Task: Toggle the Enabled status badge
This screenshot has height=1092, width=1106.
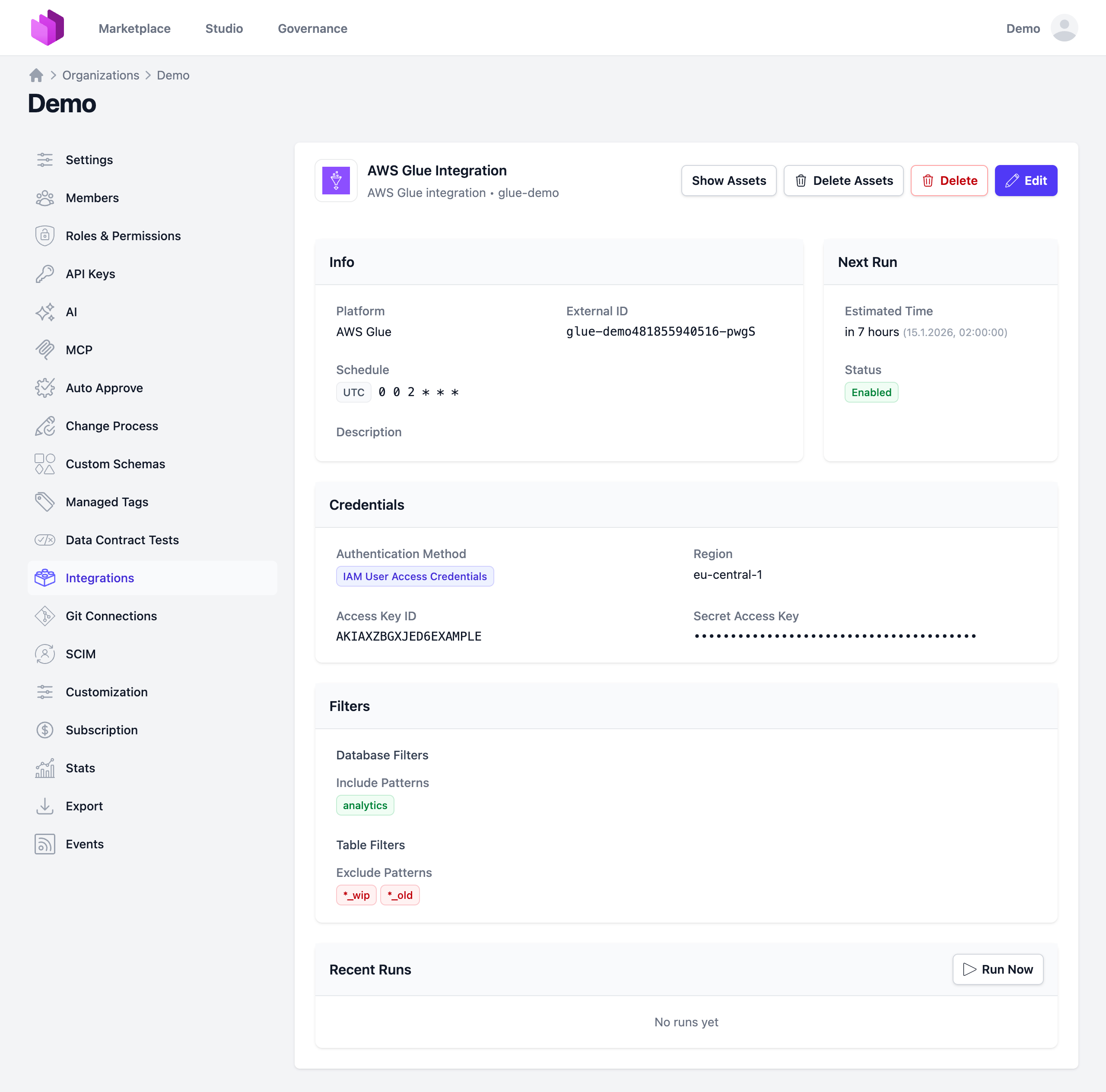Action: coord(871,392)
